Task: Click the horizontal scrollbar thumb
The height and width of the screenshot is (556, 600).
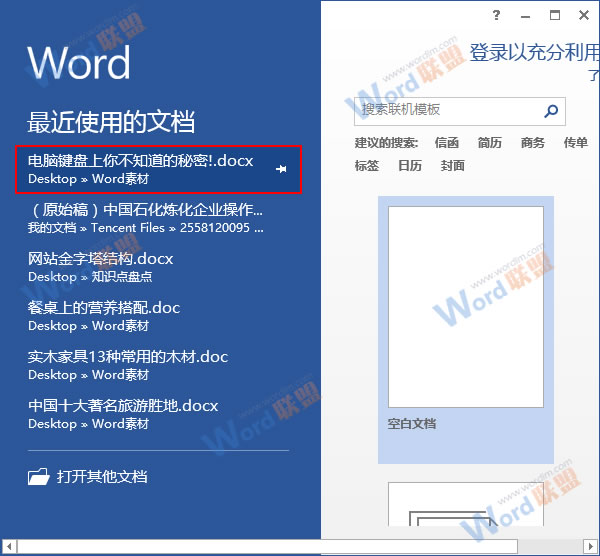Action: 267,546
